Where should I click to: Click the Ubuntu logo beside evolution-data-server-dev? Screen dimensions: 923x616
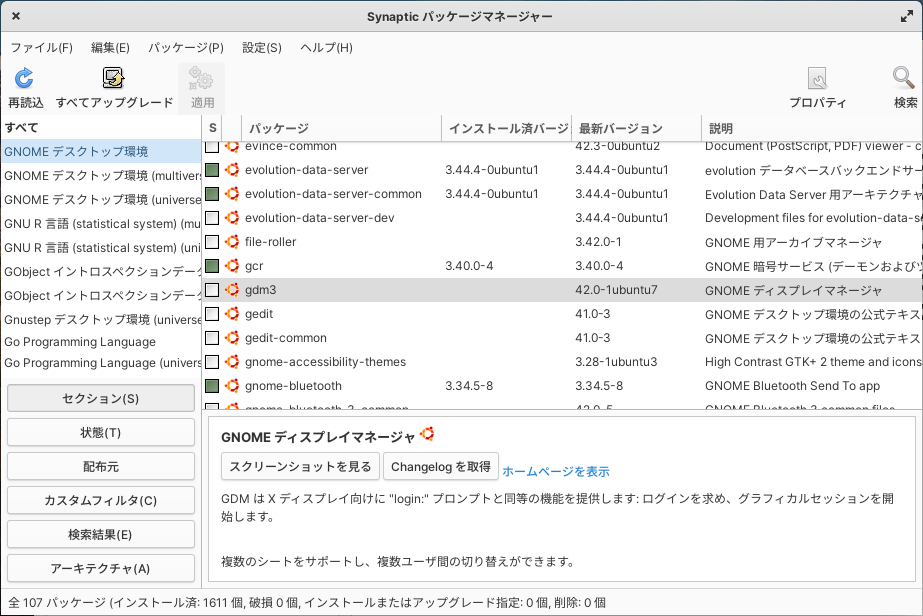[x=232, y=218]
